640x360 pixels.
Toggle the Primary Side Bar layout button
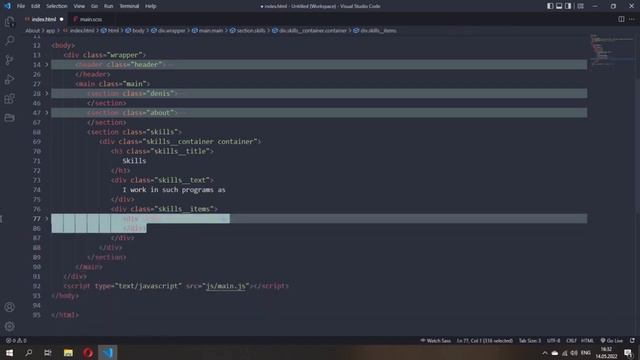[x=550, y=6]
